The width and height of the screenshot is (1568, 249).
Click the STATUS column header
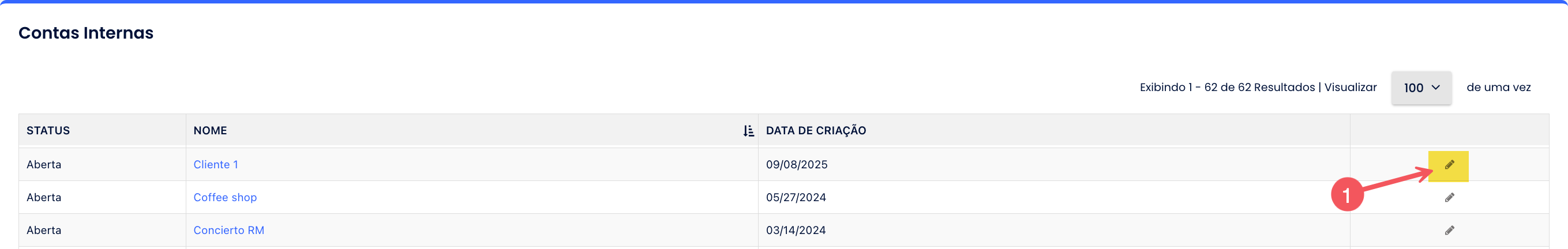coord(48,131)
